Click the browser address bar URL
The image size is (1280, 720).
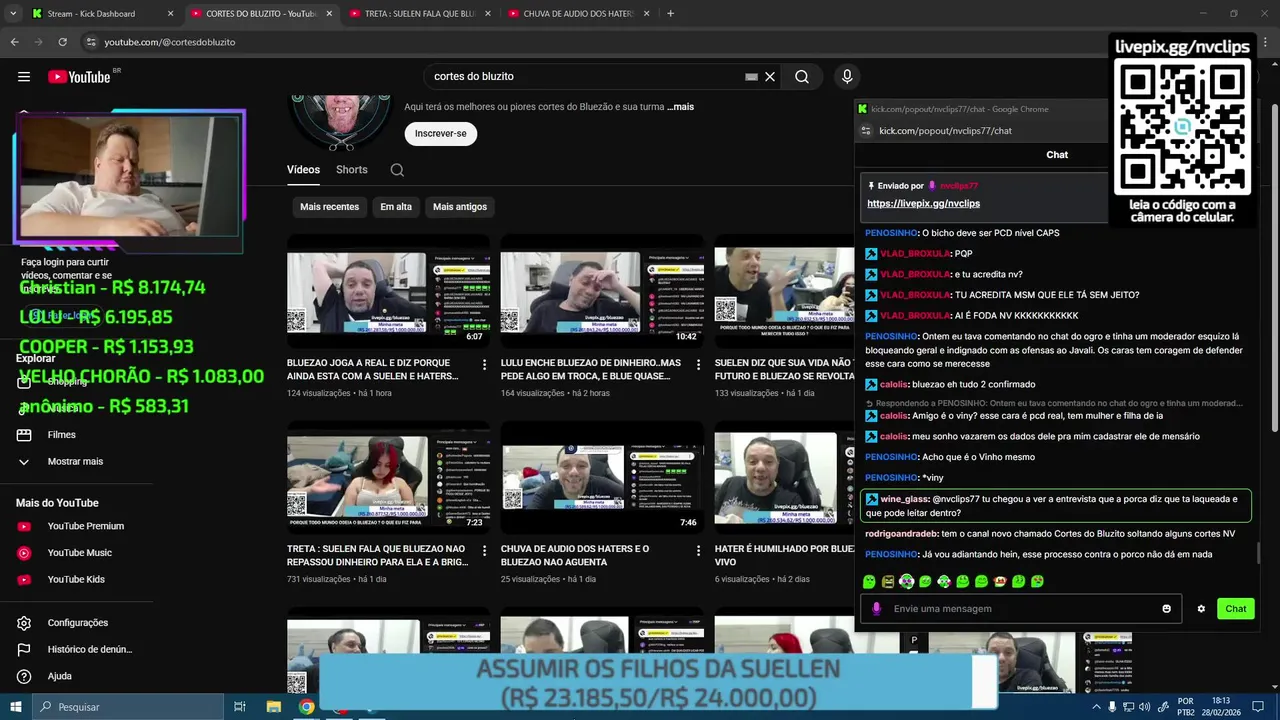coord(170,42)
